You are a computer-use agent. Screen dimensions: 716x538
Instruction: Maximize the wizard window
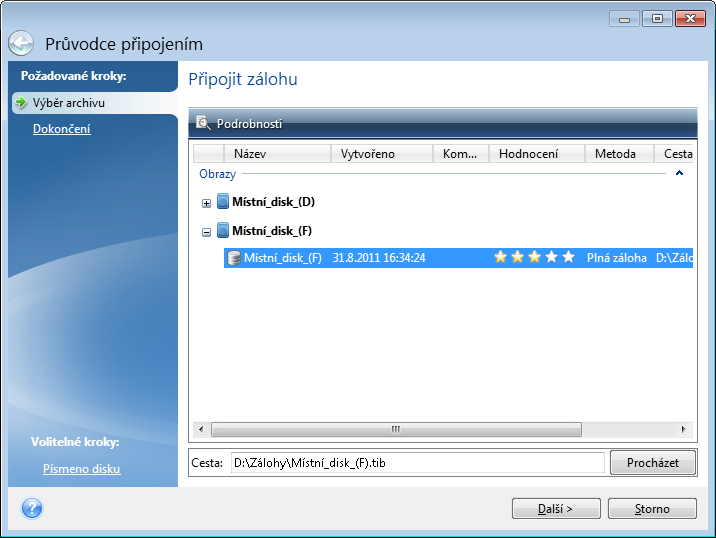[x=657, y=19]
